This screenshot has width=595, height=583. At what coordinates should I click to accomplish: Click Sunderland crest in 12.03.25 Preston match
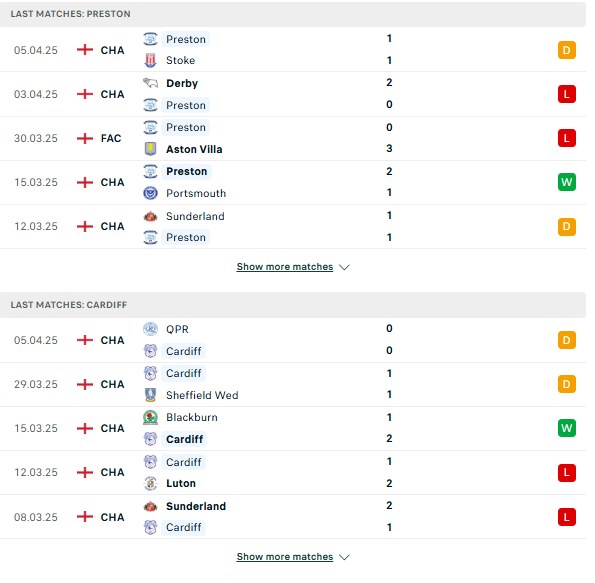coord(150,216)
